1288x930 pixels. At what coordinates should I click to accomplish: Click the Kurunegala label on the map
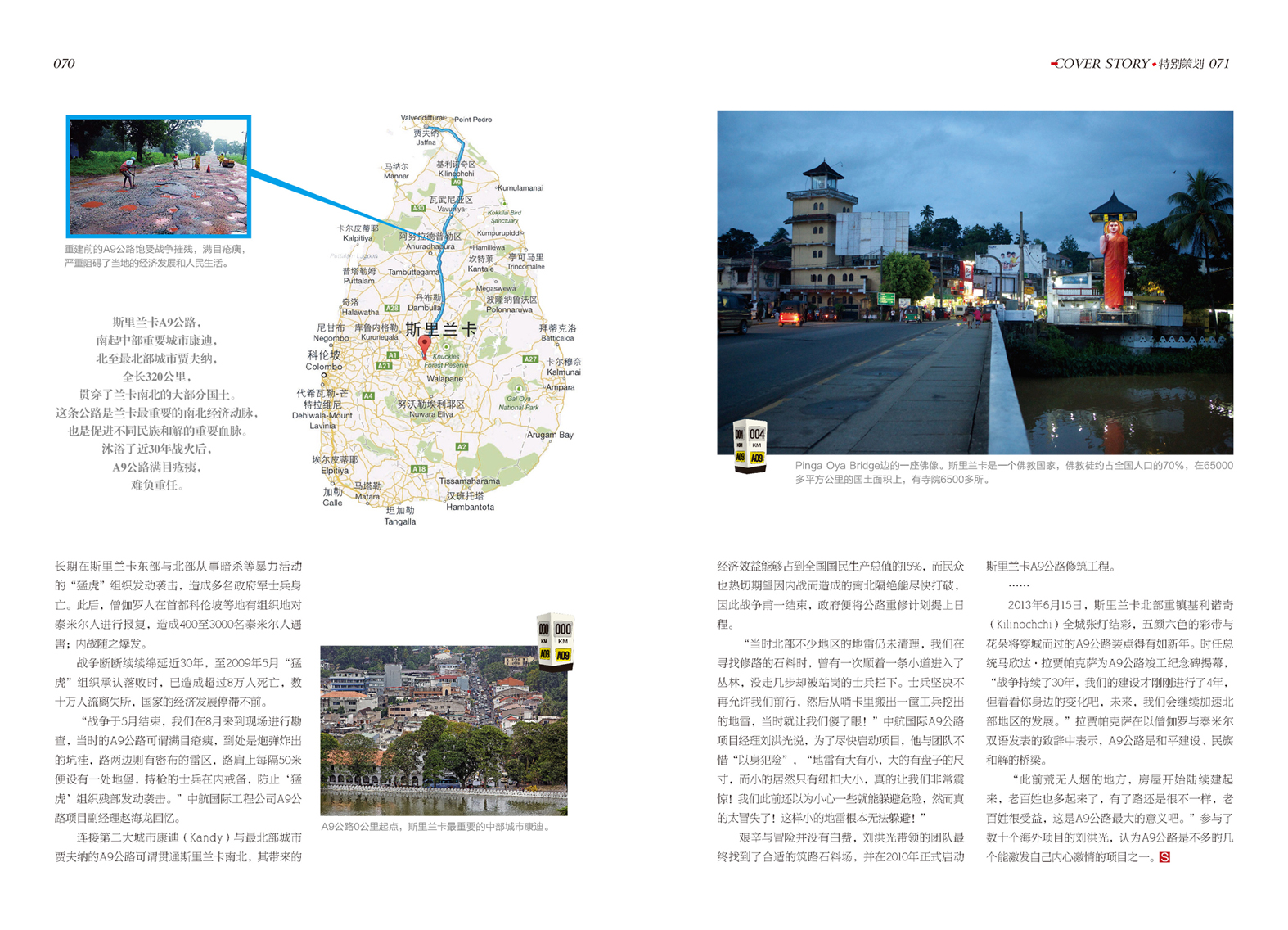coord(379,337)
